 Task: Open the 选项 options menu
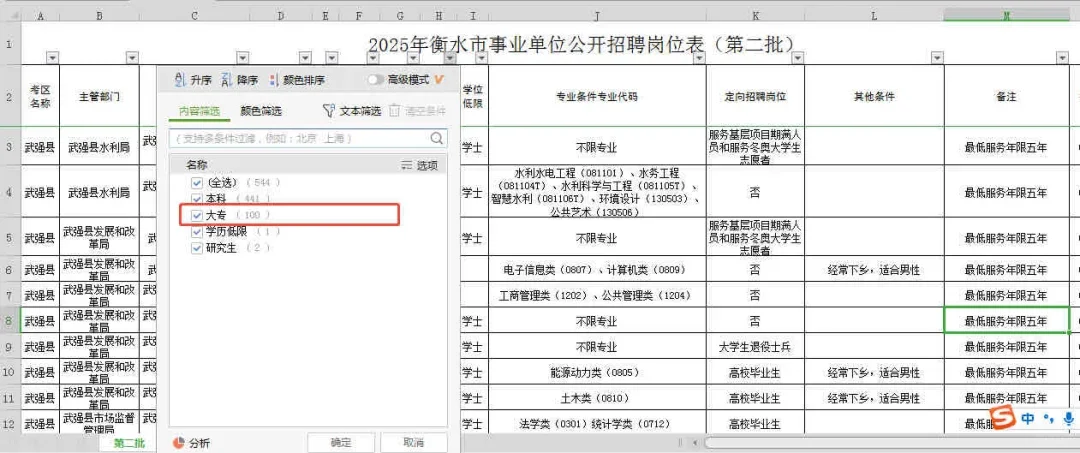coord(419,165)
